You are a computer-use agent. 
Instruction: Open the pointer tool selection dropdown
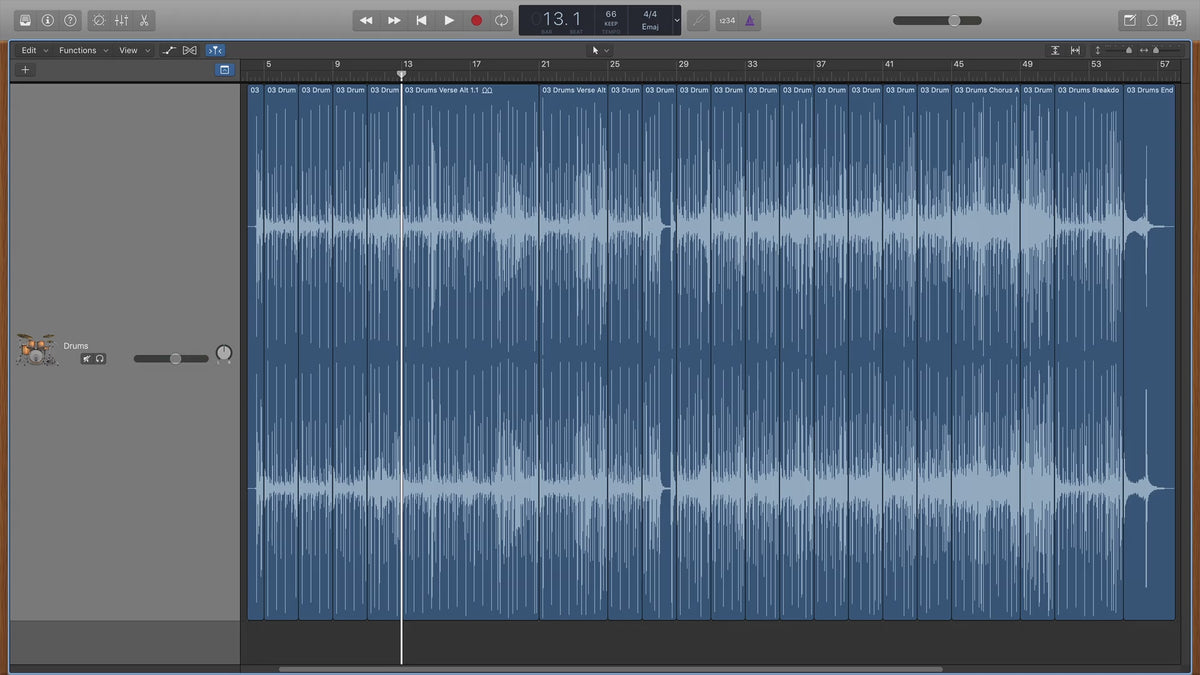[x=600, y=50]
